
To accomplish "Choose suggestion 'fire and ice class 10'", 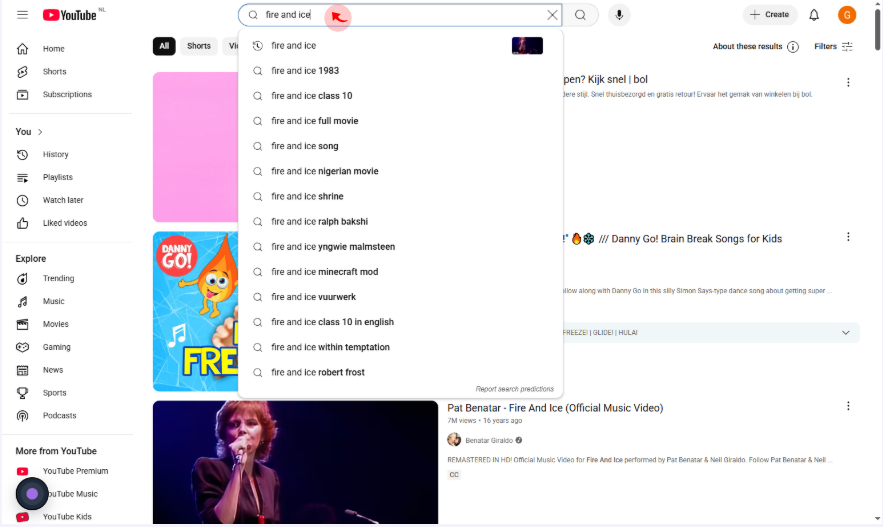I will click(x=400, y=96).
